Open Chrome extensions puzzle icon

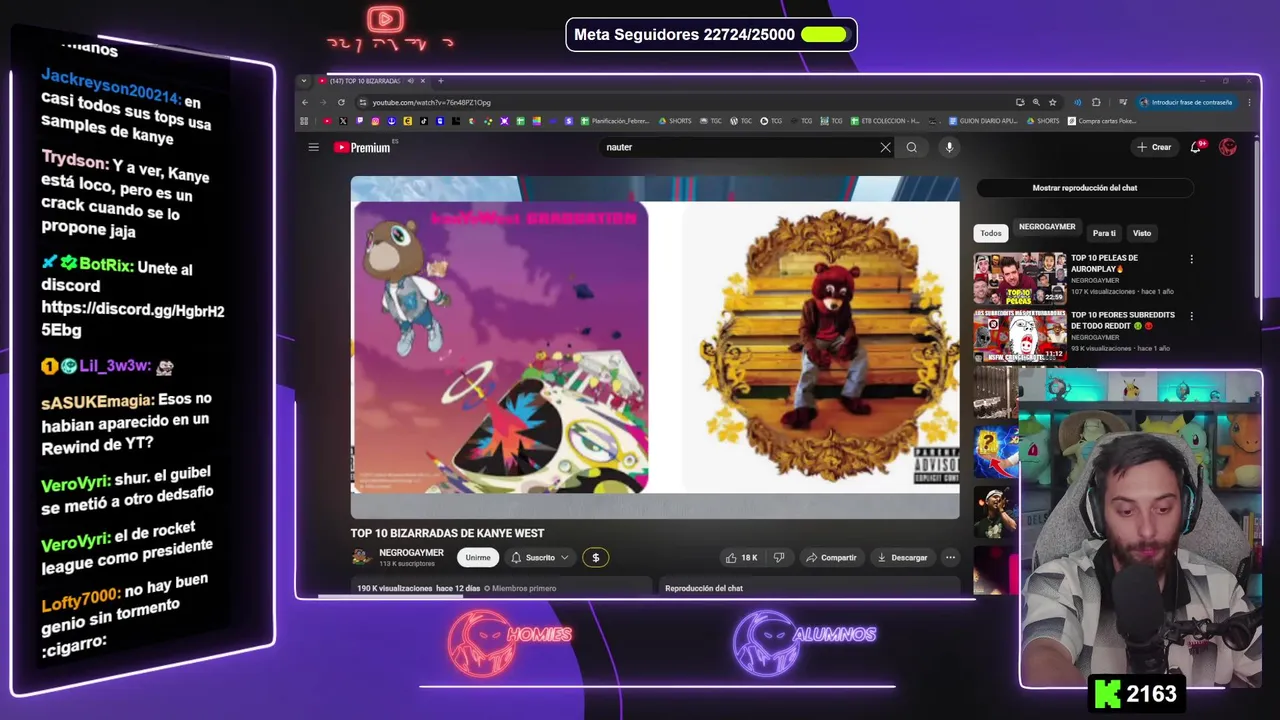pos(1096,102)
